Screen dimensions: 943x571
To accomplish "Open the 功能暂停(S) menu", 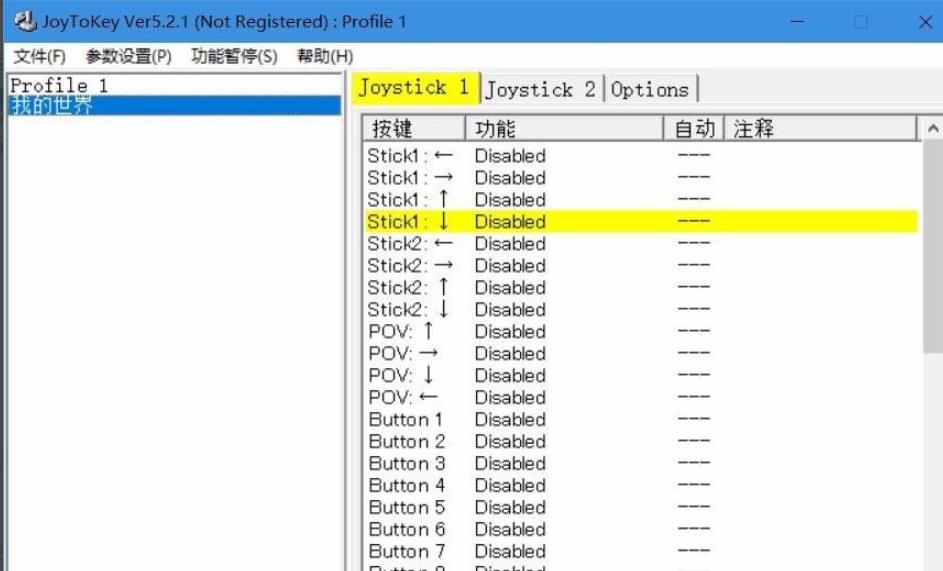I will [234, 56].
